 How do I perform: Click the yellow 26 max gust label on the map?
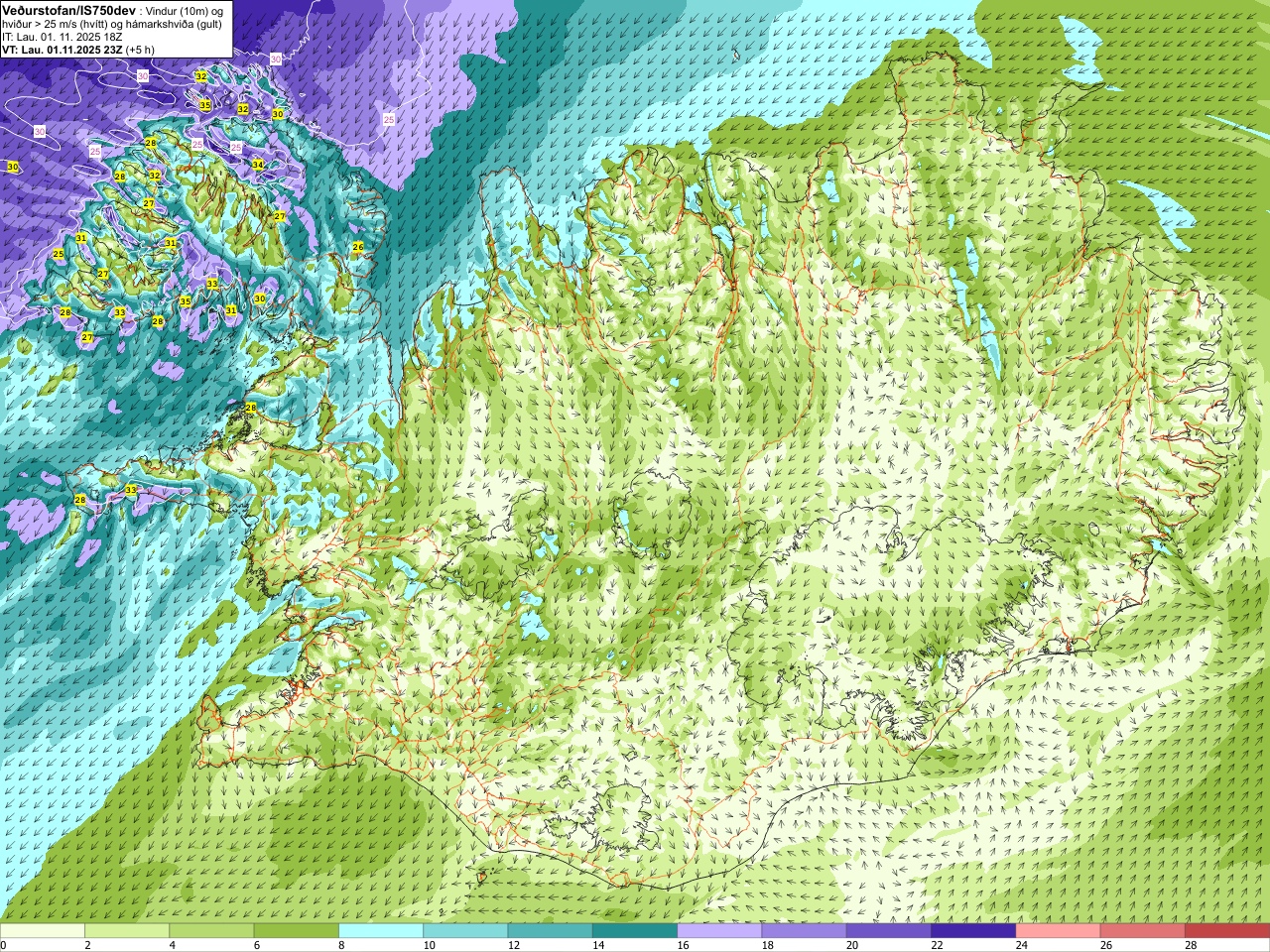[x=358, y=247]
